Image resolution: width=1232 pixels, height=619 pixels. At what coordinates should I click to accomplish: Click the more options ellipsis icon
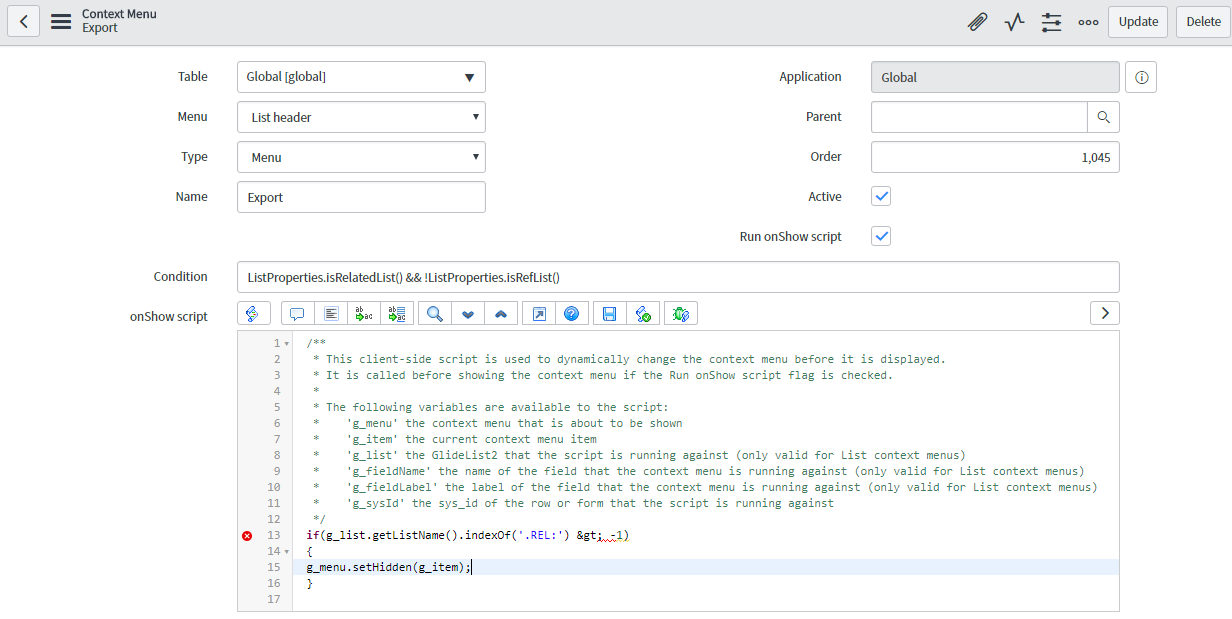tap(1088, 21)
